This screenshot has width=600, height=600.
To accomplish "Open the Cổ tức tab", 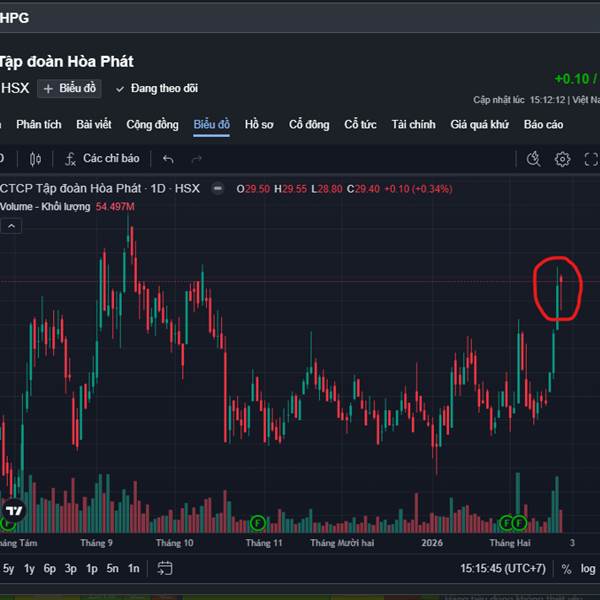I will click(360, 124).
